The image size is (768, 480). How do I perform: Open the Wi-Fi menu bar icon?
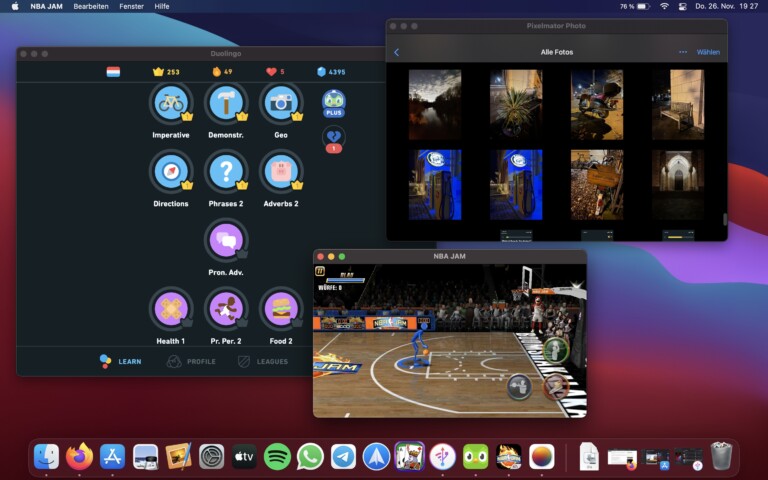coord(664,6)
